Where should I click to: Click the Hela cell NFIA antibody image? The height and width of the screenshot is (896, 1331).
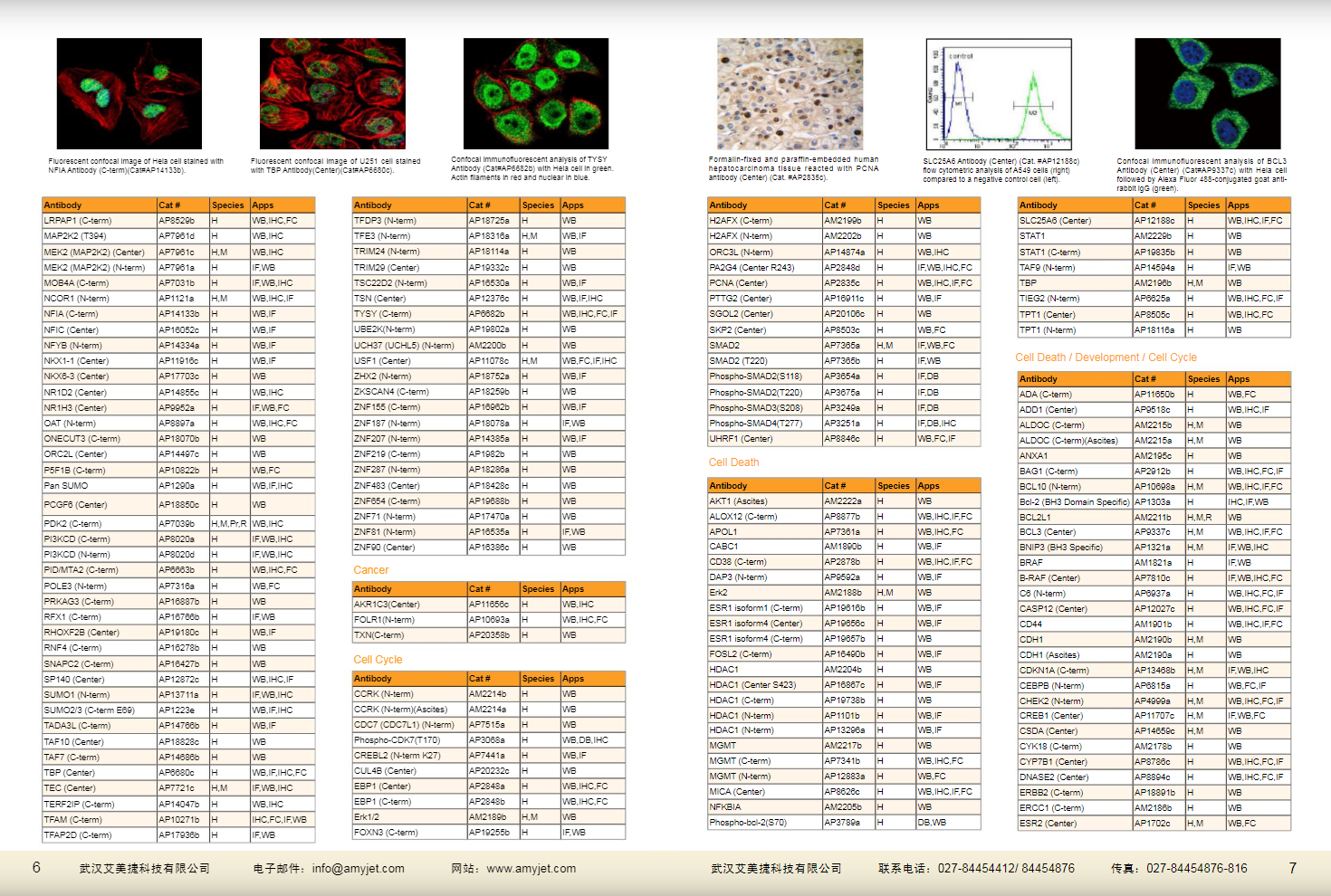[x=129, y=94]
